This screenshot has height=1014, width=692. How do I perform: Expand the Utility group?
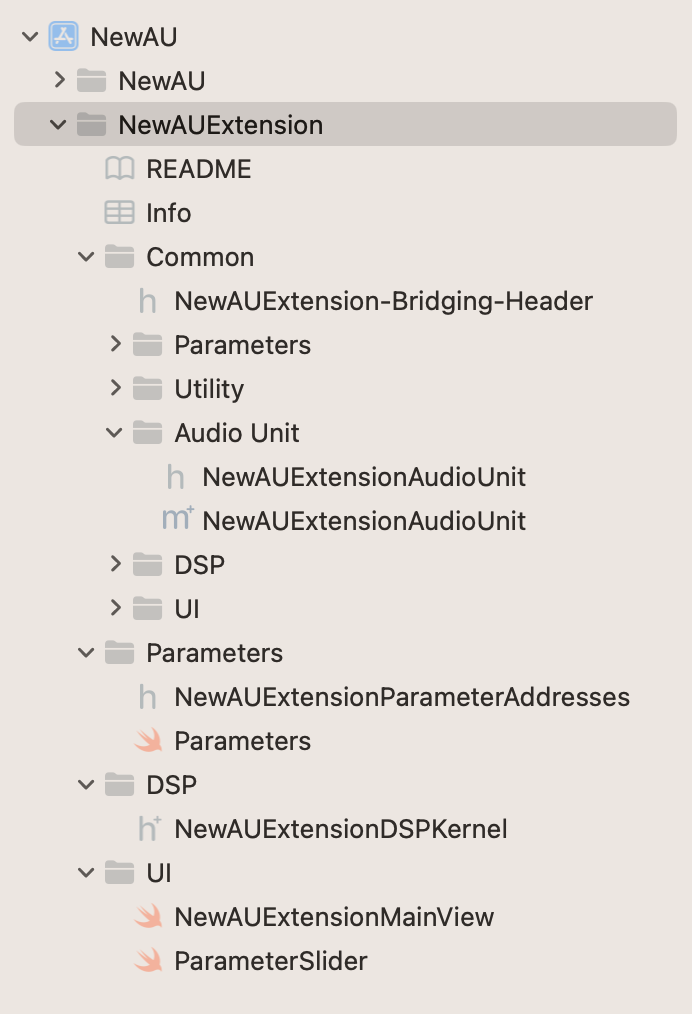[115, 388]
